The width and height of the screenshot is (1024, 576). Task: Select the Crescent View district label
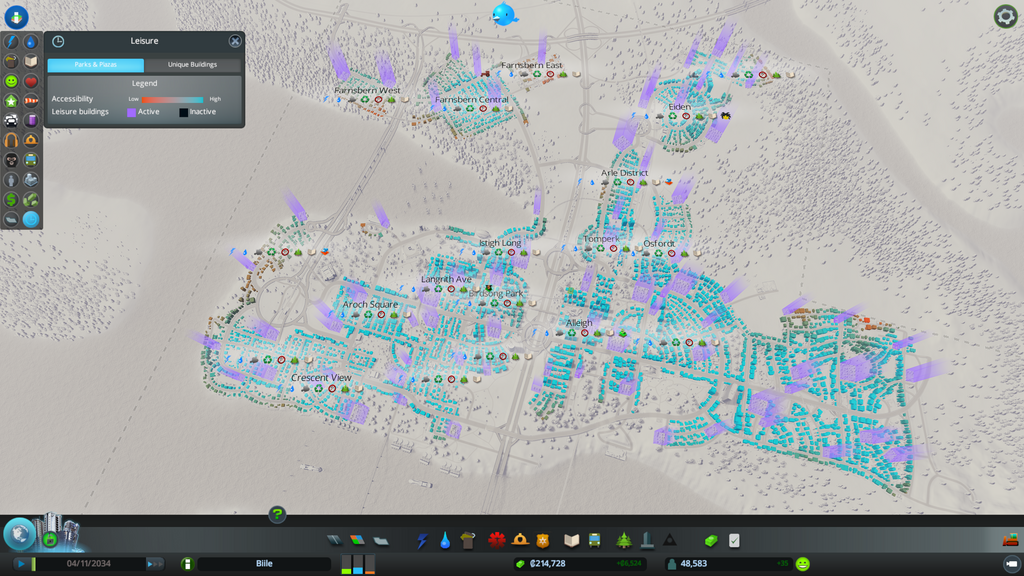tap(321, 377)
